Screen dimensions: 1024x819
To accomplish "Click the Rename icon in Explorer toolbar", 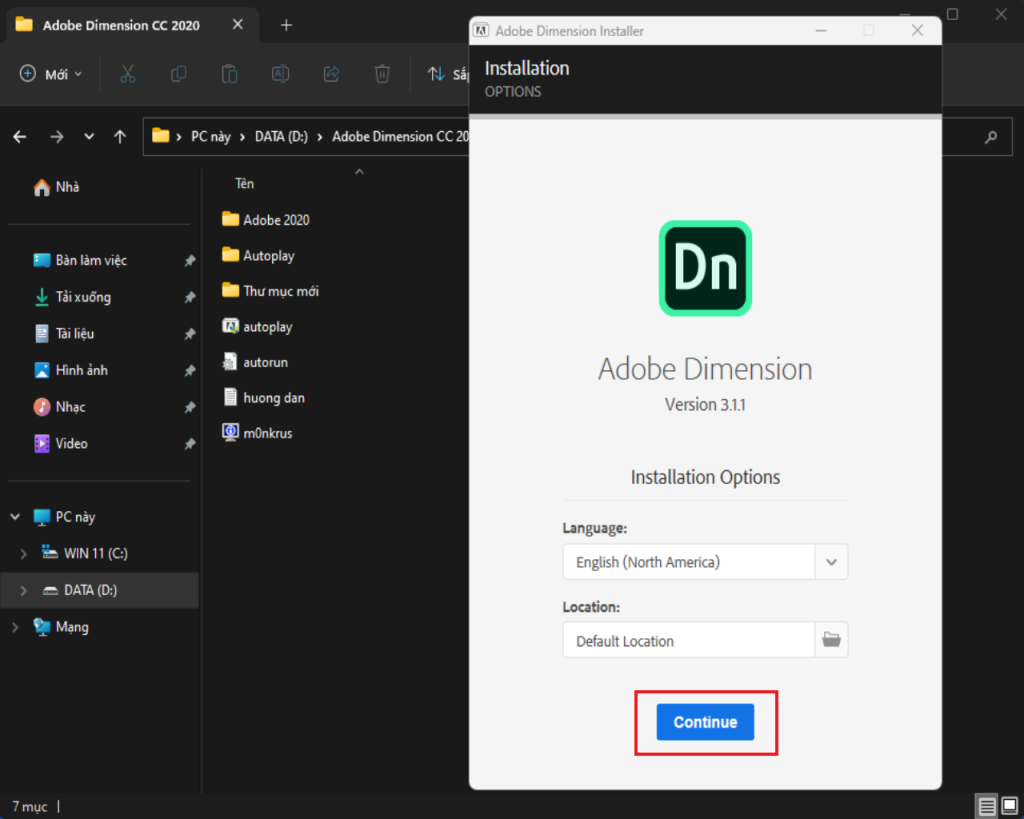I will [280, 74].
